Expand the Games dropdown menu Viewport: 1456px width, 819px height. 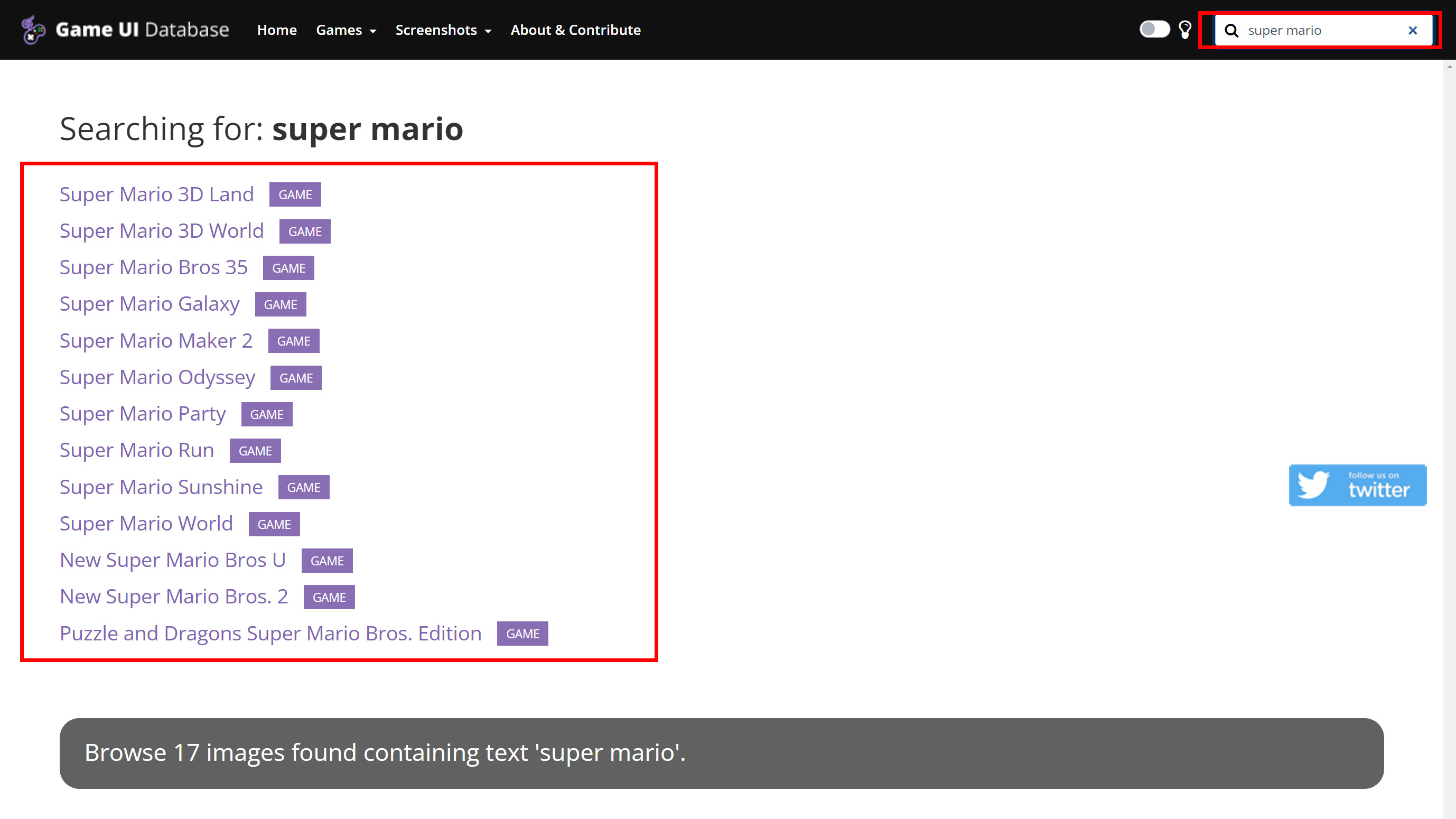(346, 30)
